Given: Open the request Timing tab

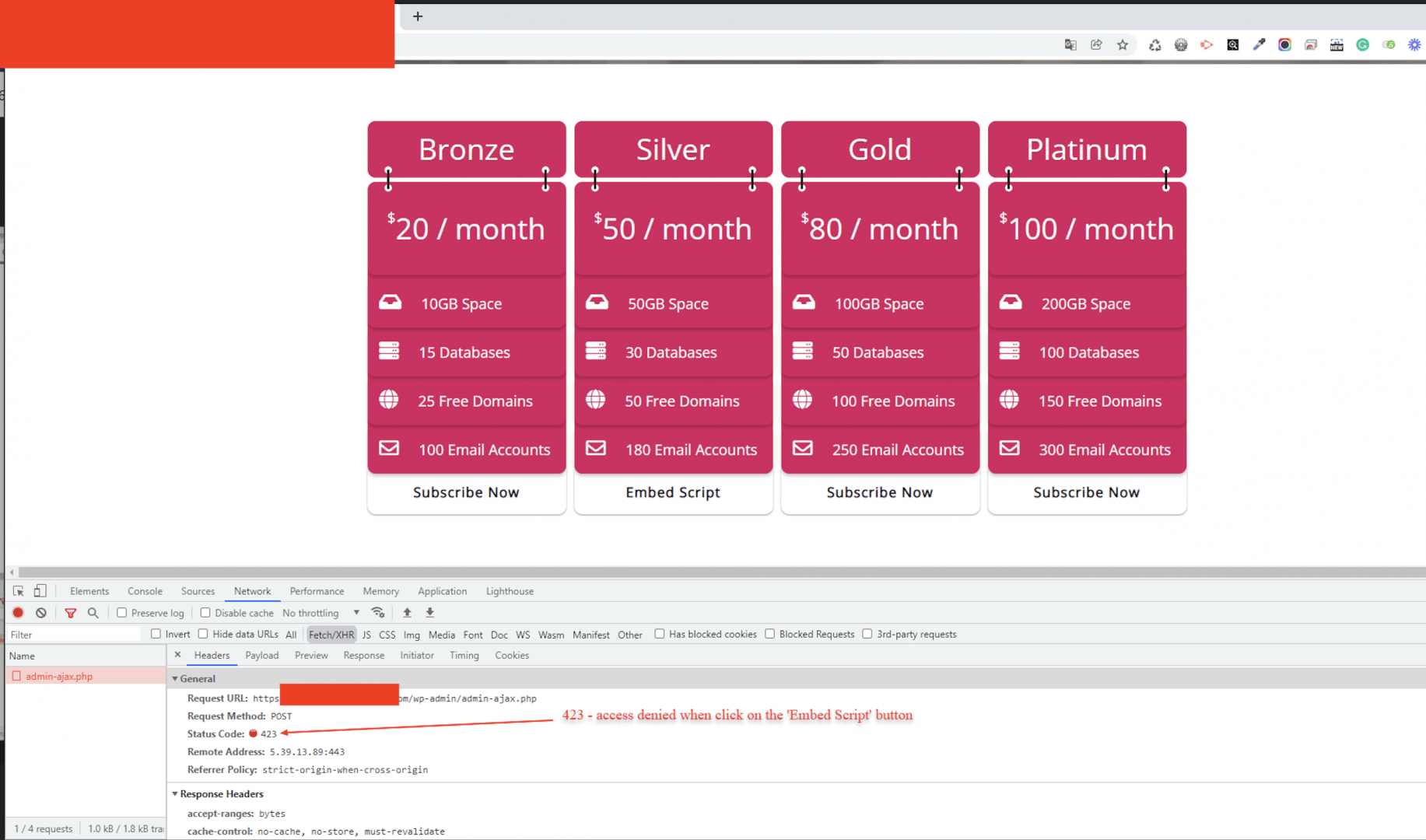Looking at the screenshot, I should 464,656.
